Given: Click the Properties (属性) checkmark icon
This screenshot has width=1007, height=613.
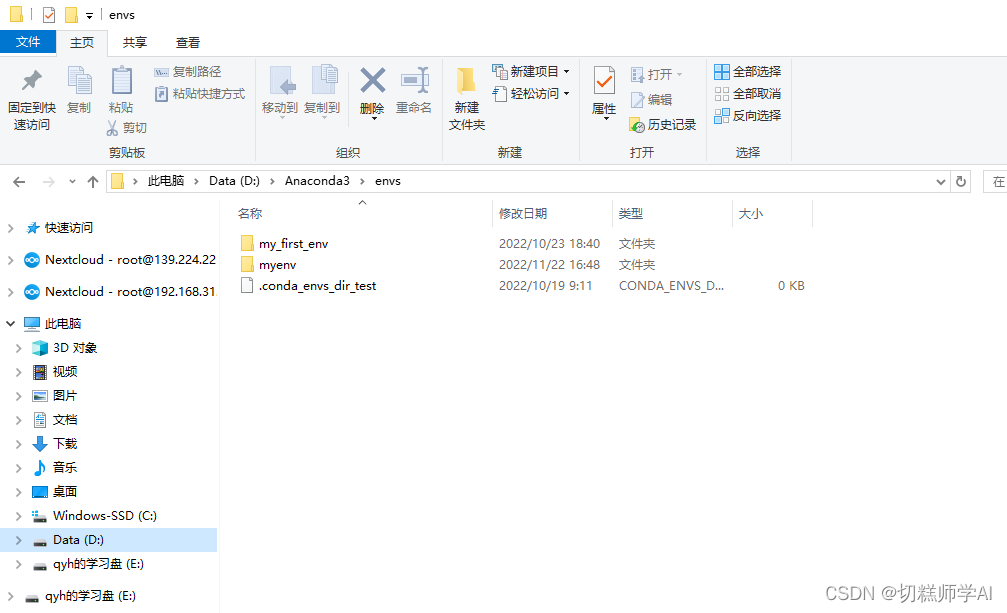Looking at the screenshot, I should point(604,81).
